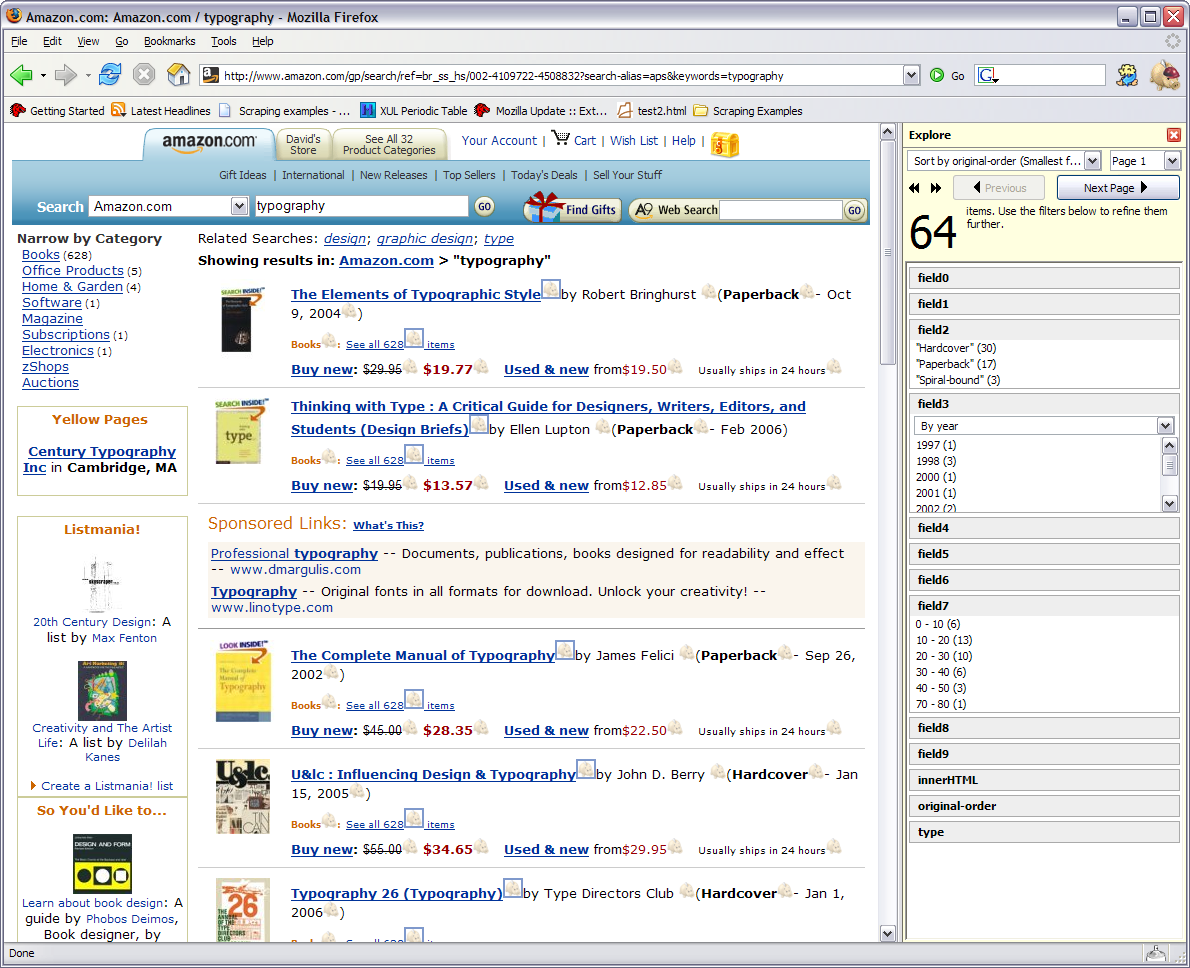Click the Amazon shopping cart icon
The image size is (1190, 968).
[x=560, y=139]
